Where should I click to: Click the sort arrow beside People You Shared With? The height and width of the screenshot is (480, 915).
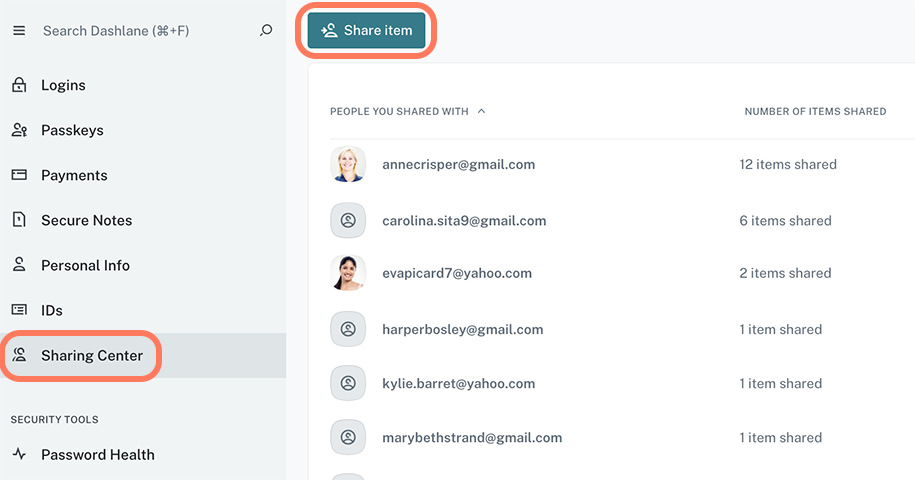point(481,111)
